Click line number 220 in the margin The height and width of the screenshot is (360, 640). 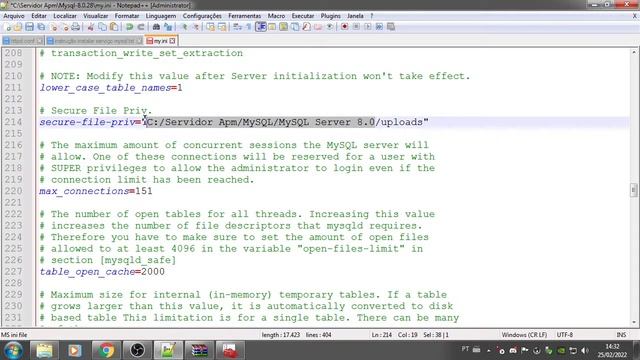tap(13, 191)
